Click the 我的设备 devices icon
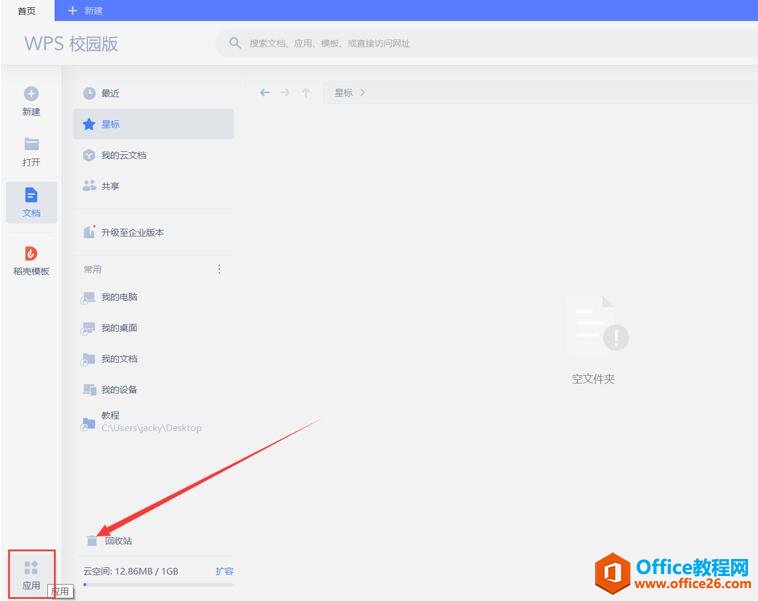The height and width of the screenshot is (601, 758). pyautogui.click(x=89, y=390)
